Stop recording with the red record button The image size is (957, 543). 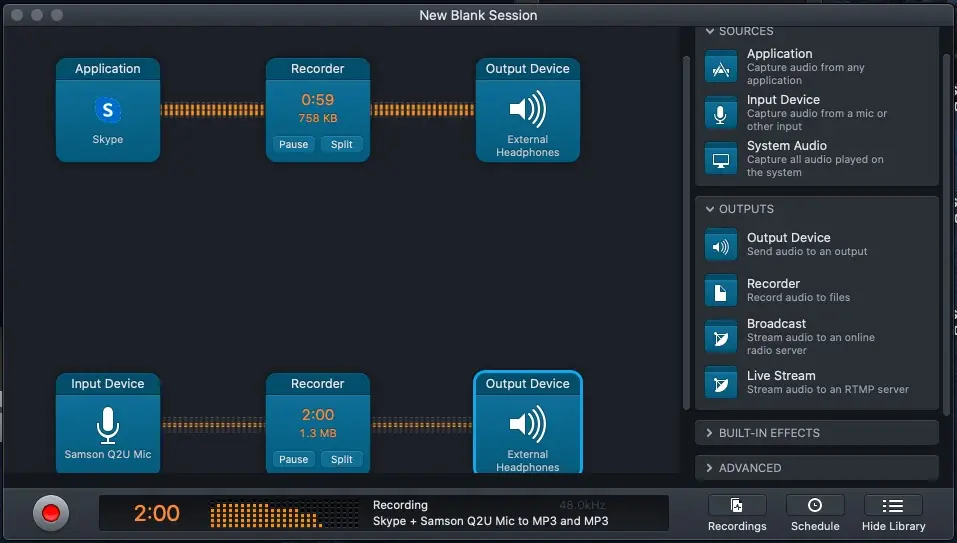pos(50,514)
